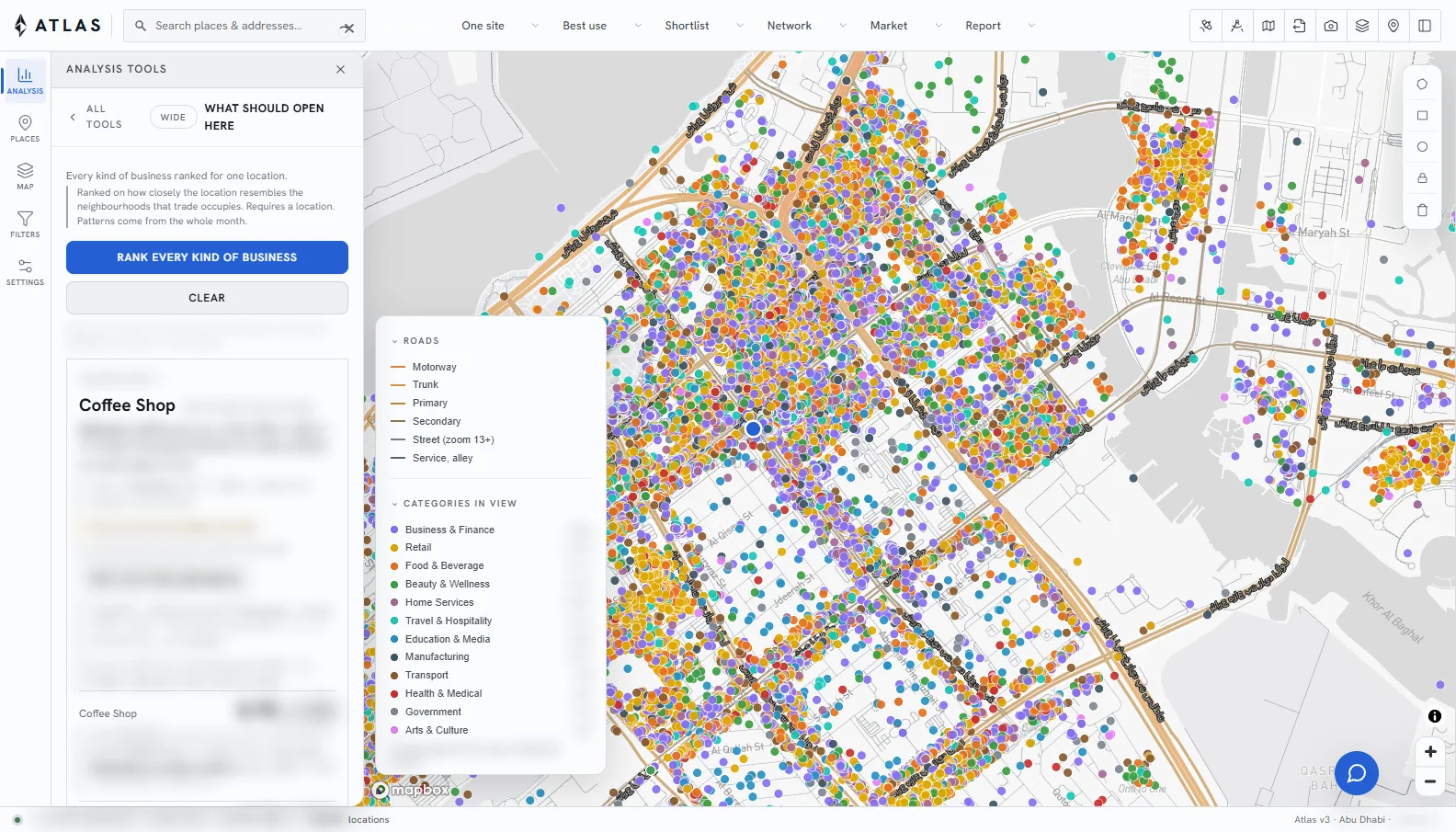Click the blue selected location marker on map
This screenshot has height=832, width=1456.
pyautogui.click(x=754, y=428)
